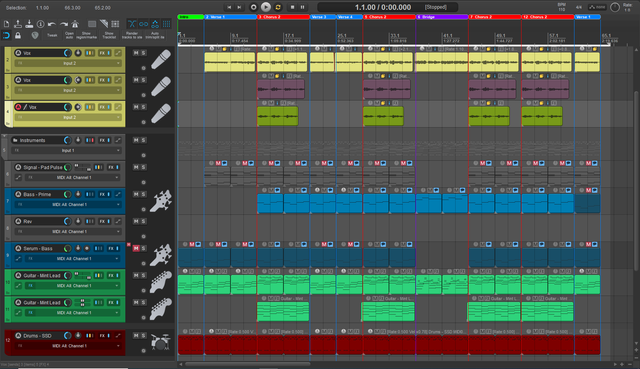640x369 pixels.
Task: Open Input 1 dropdown on Instruments track
Action: (68, 150)
